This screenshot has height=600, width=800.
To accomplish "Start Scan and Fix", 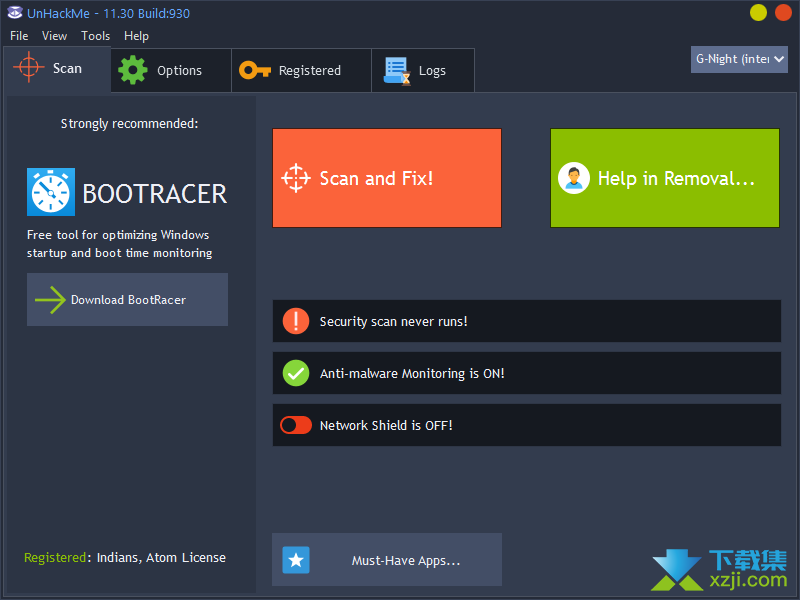I will point(387,178).
